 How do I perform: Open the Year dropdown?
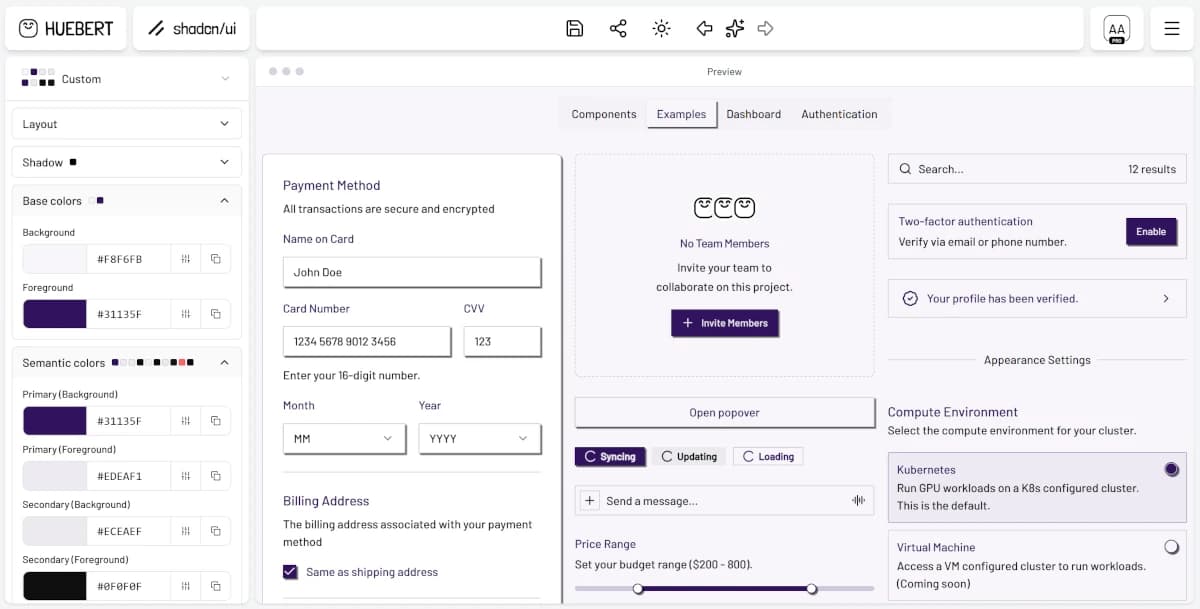[479, 438]
